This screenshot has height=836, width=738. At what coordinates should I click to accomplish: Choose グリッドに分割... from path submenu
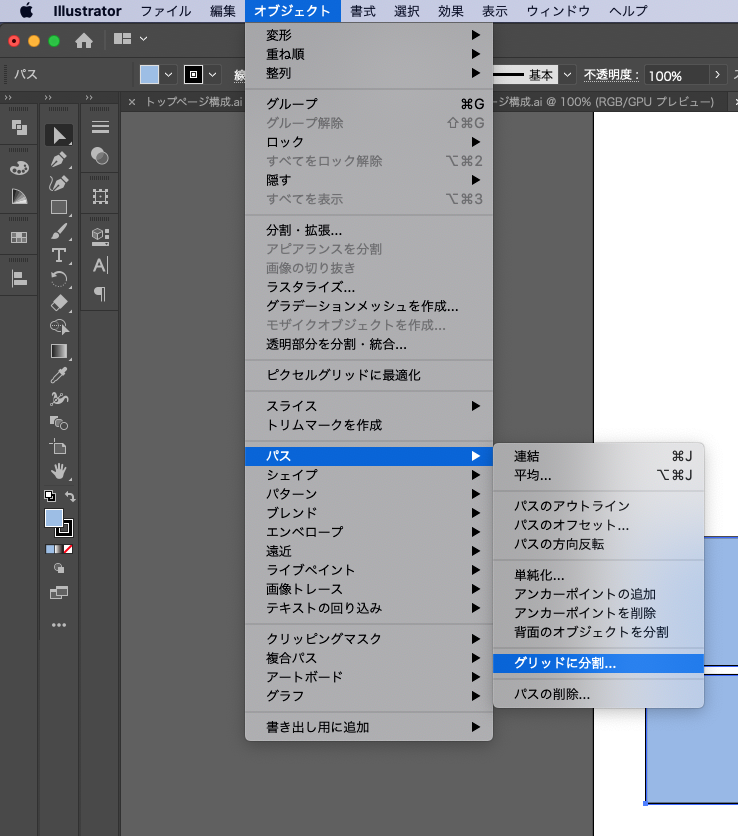pos(598,663)
